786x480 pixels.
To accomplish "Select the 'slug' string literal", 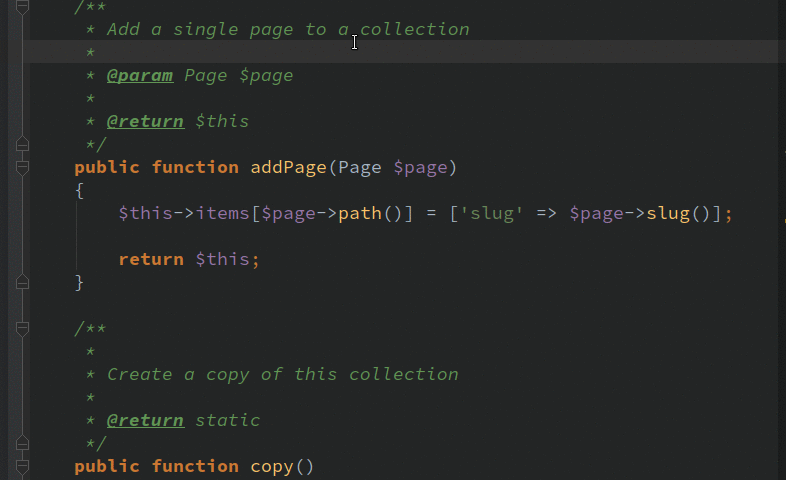I will 492,213.
